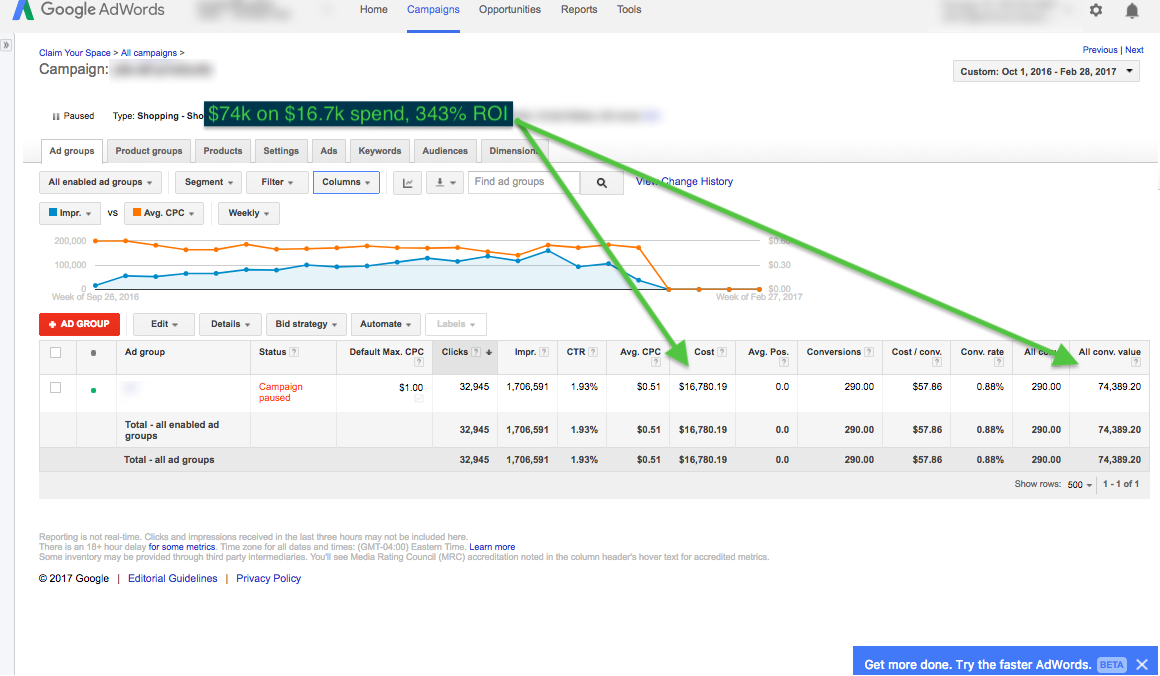Viewport: 1160px width, 676px height.
Task: Open the Columns dropdown
Action: 346,182
